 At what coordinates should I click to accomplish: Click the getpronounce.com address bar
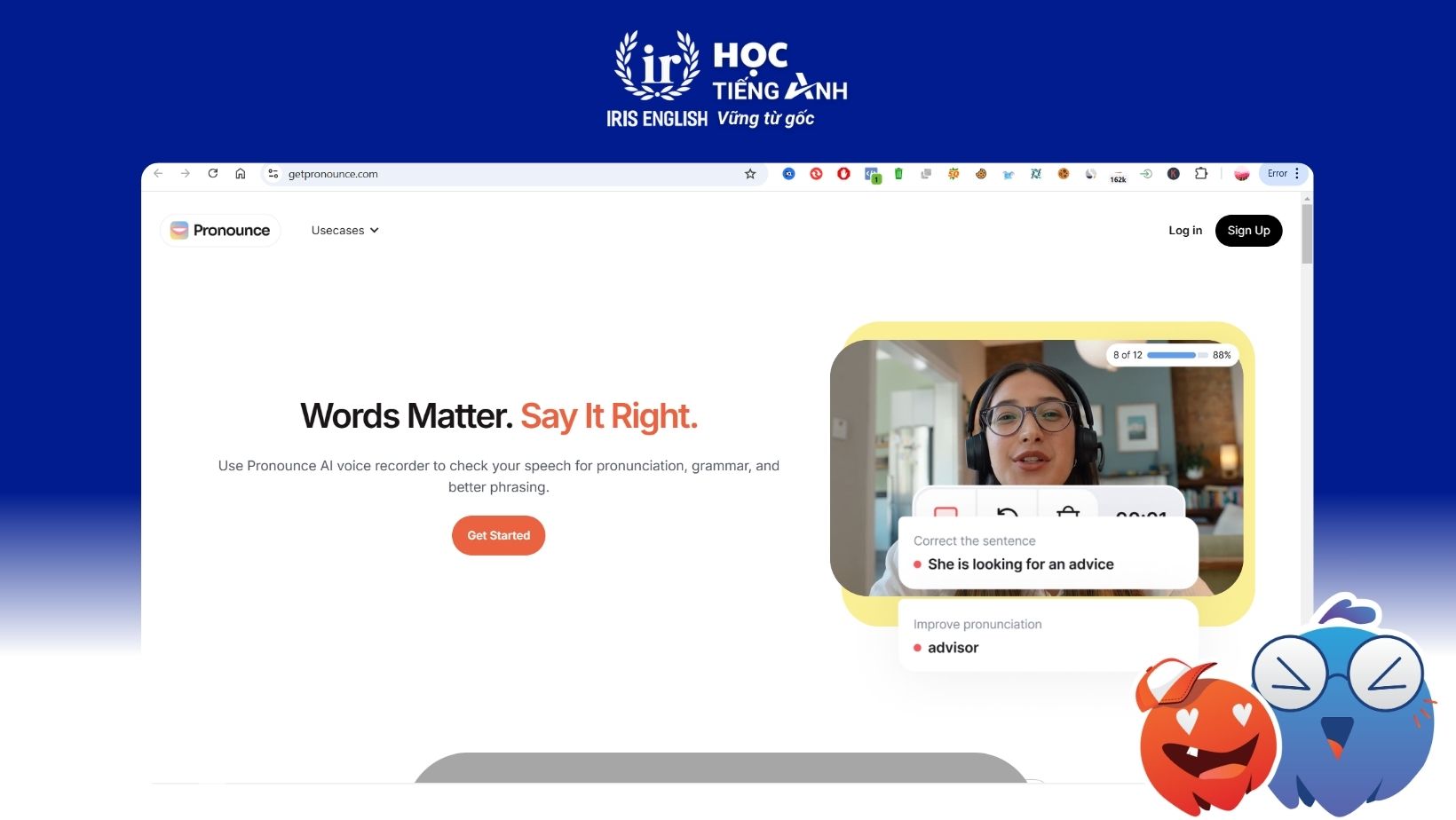515,174
